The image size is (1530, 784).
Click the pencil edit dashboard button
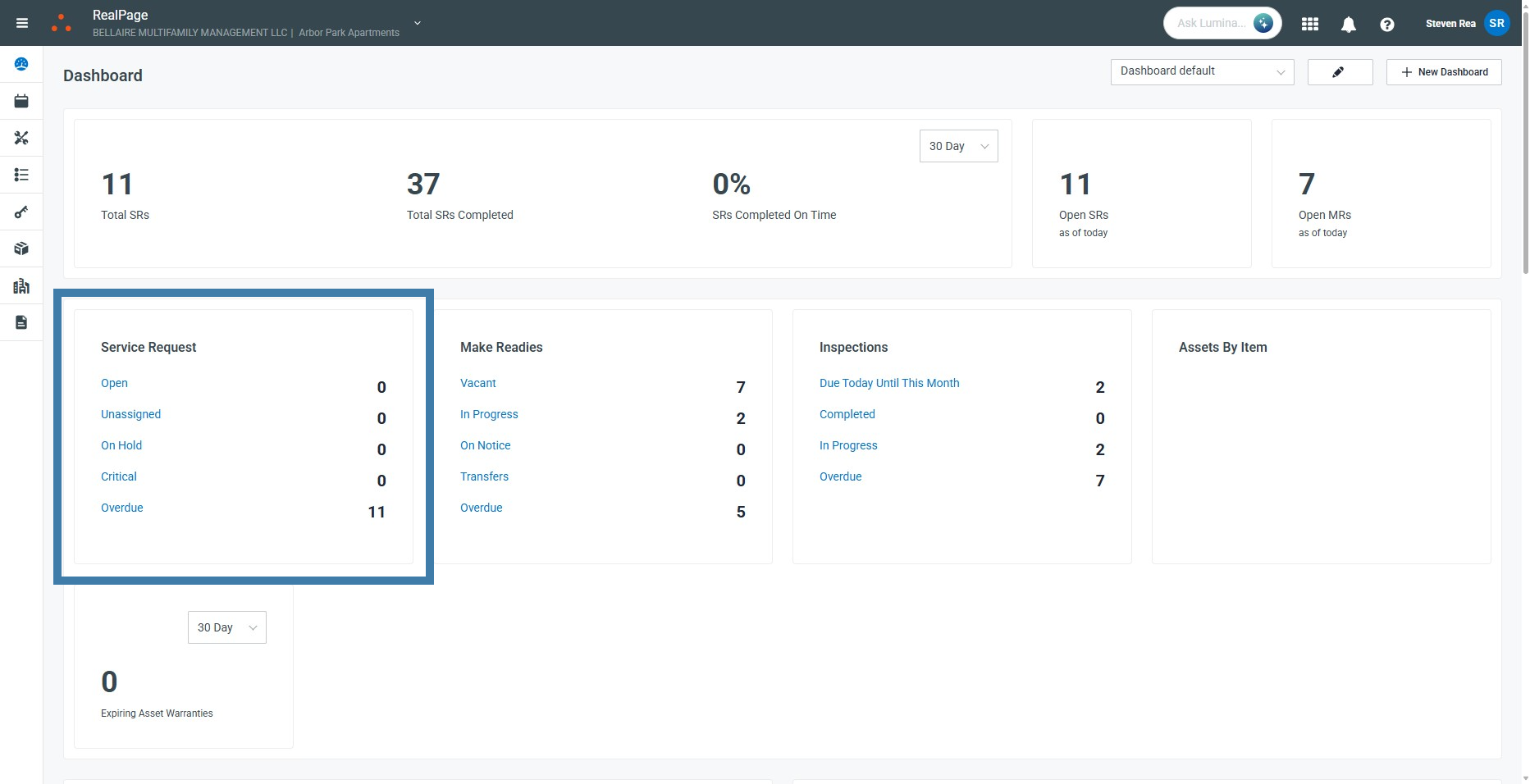coord(1339,72)
